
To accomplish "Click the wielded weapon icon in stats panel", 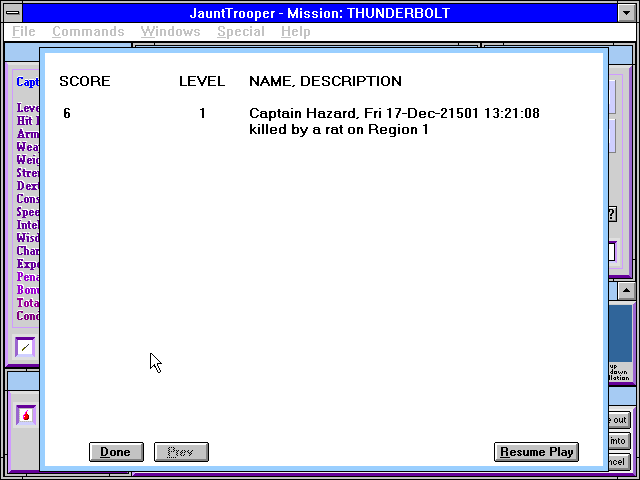I will coord(25,348).
